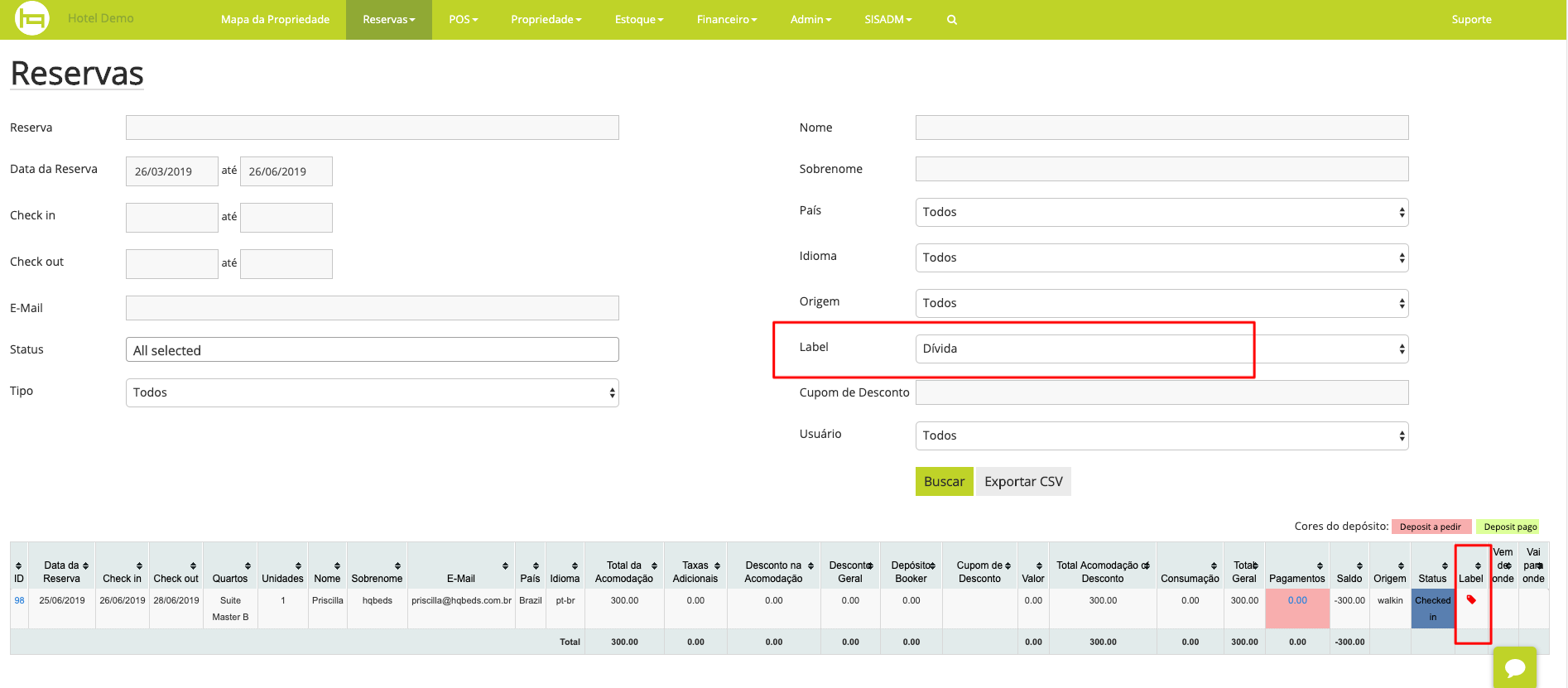This screenshot has height=688, width=1568.
Task: Click the hotel logo icon
Action: 31,18
